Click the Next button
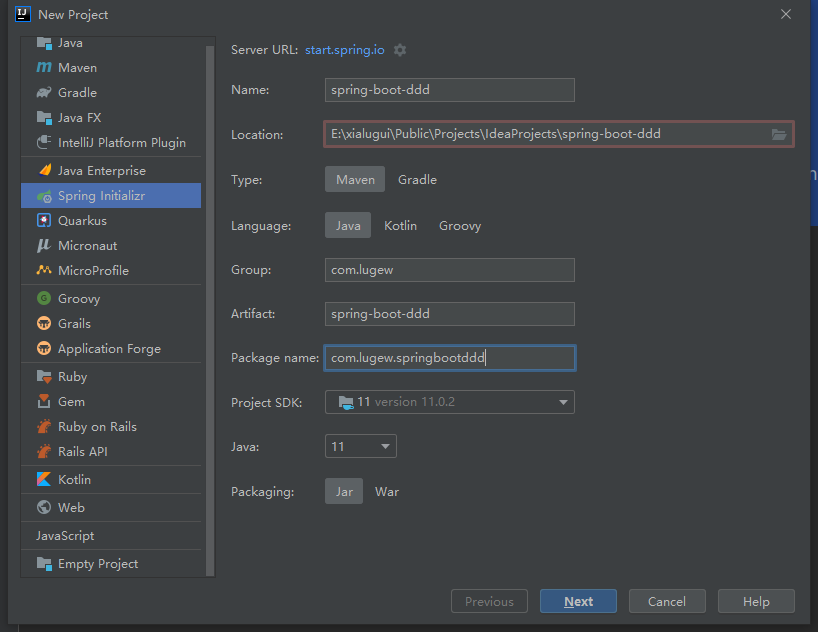The width and height of the screenshot is (818, 632). coord(579,601)
